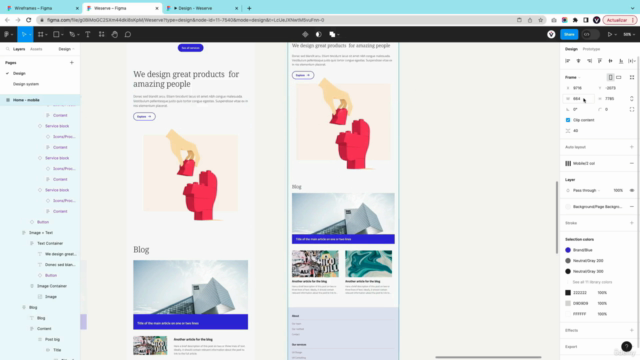
Task: Add an Effect with plus
Action: point(632,330)
